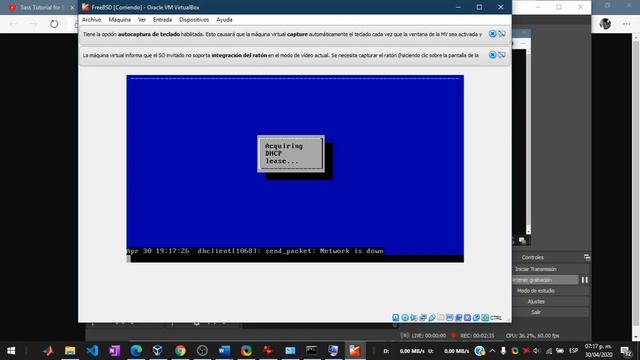The image size is (640, 360).
Task: Open the browser profile avatar
Action: pyautogui.click(x=605, y=24)
